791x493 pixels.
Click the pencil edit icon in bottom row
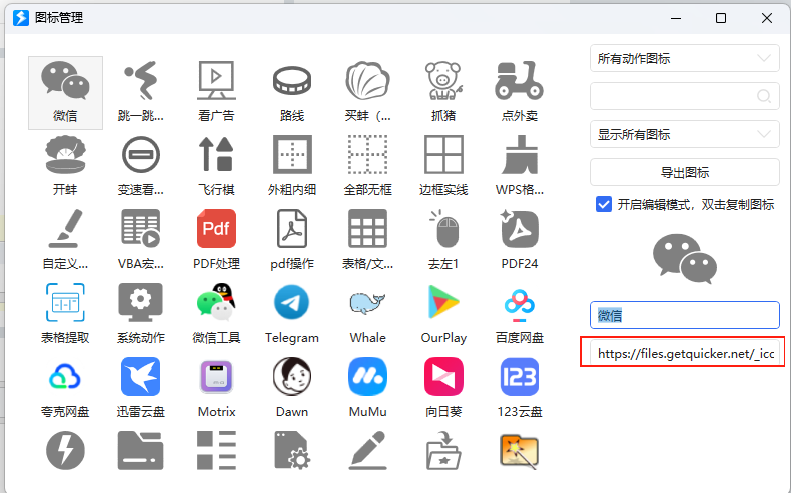[x=368, y=451]
